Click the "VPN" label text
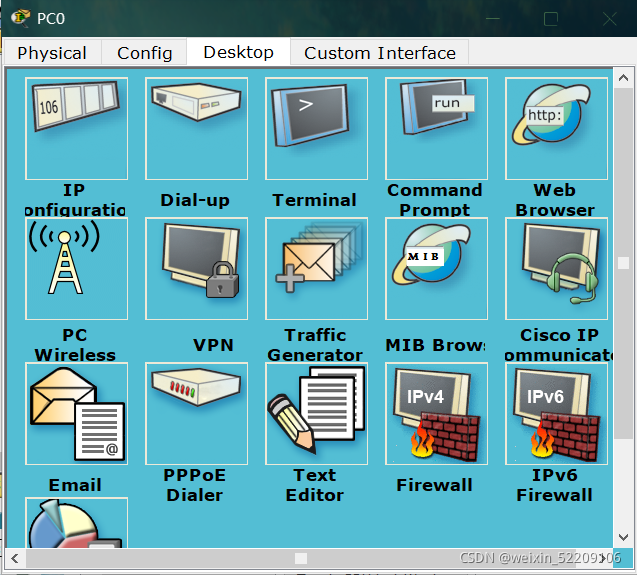The width and height of the screenshot is (637, 575). coord(213,345)
